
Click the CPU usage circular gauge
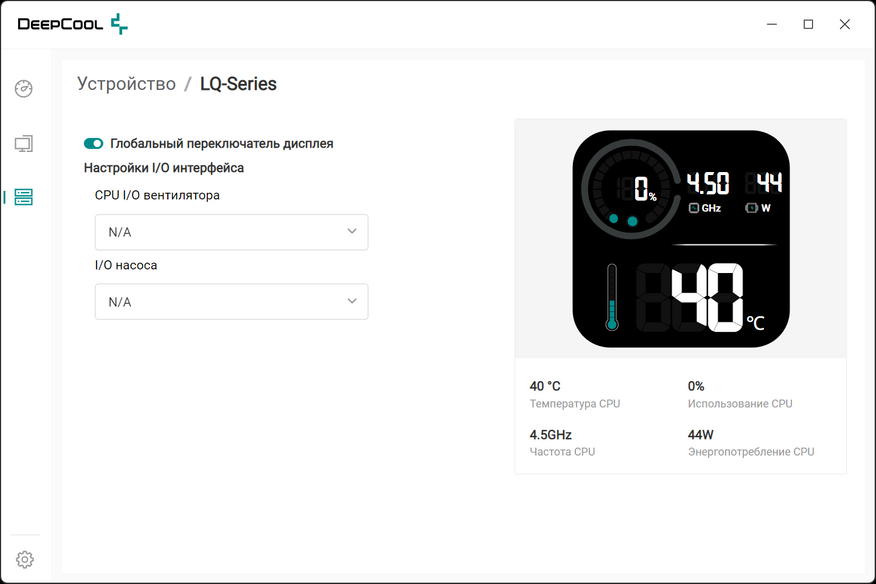click(x=630, y=189)
